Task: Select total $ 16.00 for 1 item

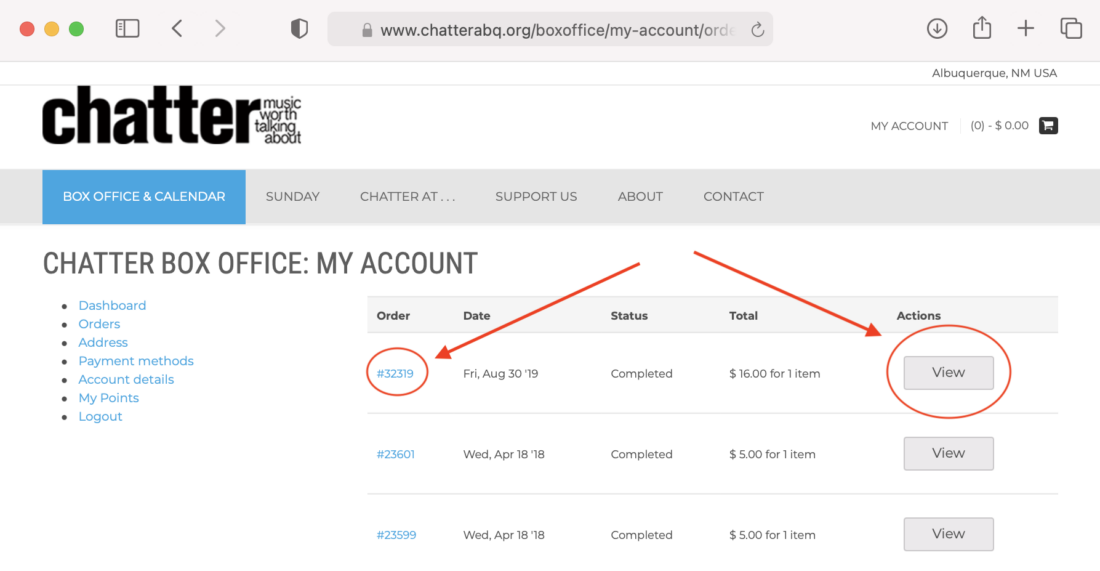Action: click(x=774, y=374)
